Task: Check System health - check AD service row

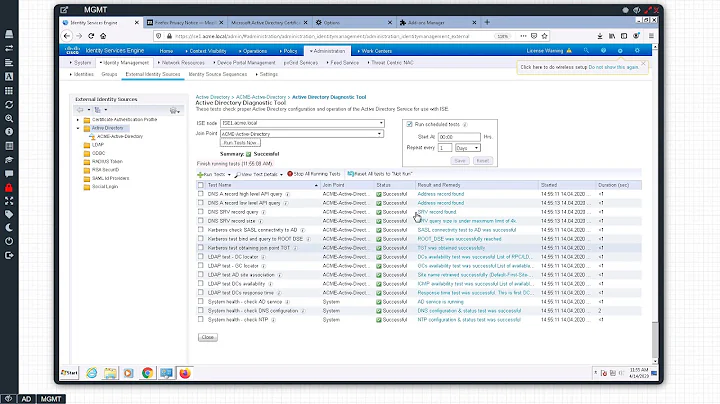Action: (x=201, y=302)
